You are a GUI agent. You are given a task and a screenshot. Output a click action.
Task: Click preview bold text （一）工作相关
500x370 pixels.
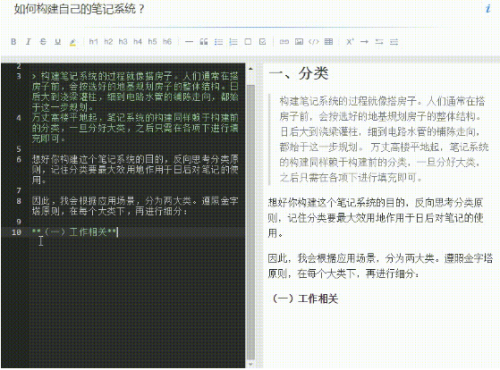(x=305, y=298)
